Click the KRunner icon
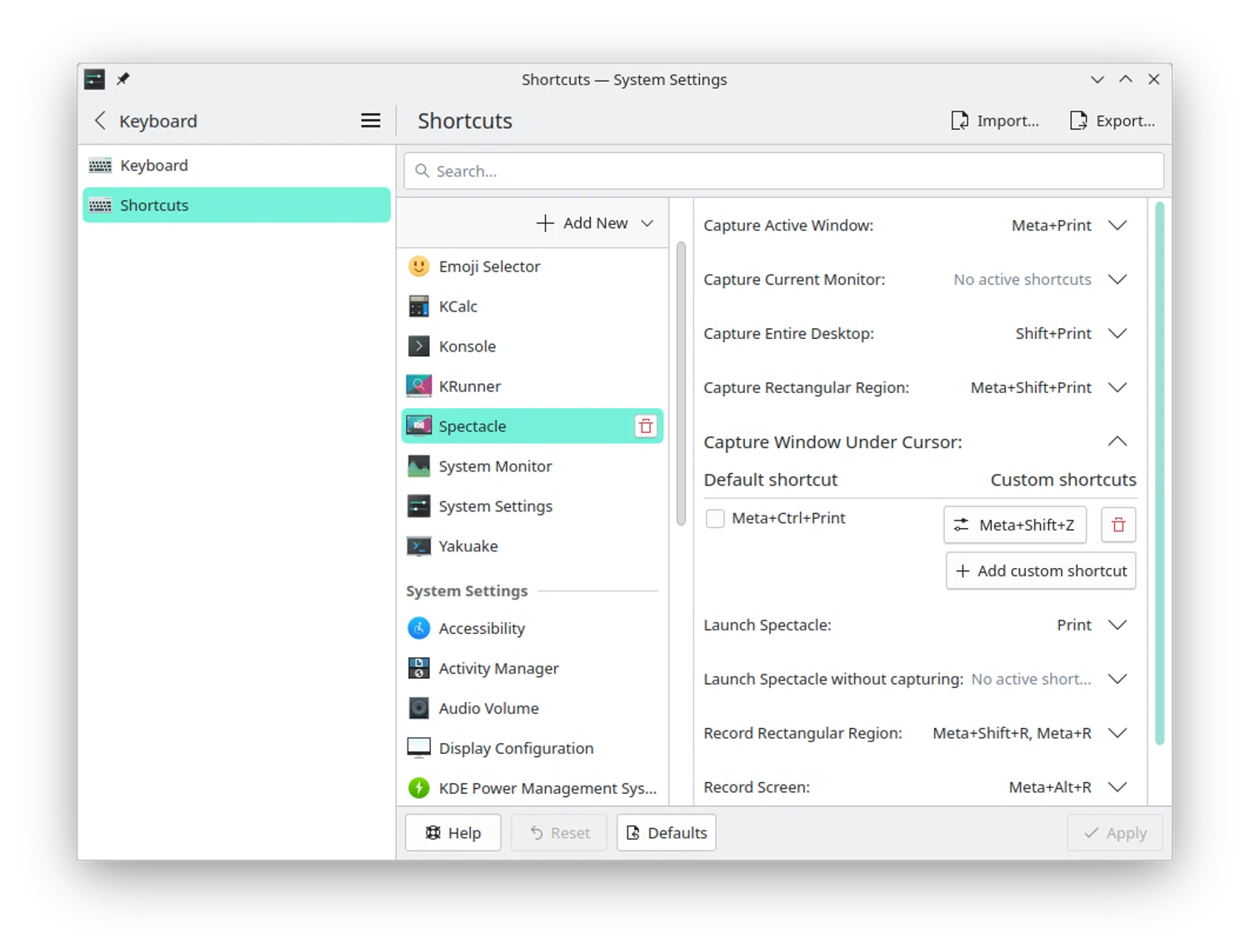This screenshot has height=952, width=1250. (x=418, y=386)
